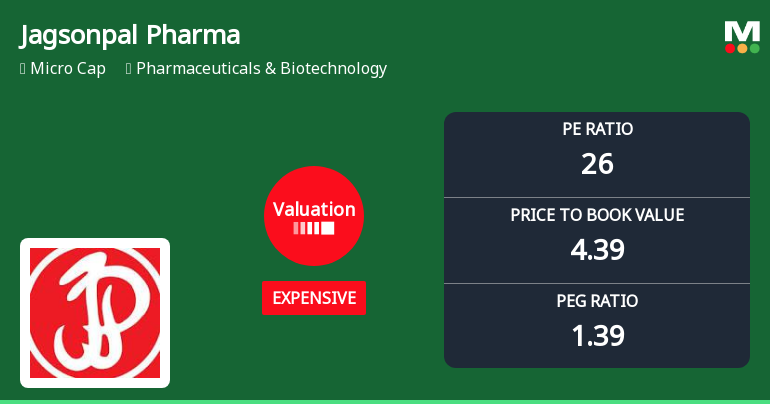Open the Jagsonpal Pharma title

(x=130, y=36)
